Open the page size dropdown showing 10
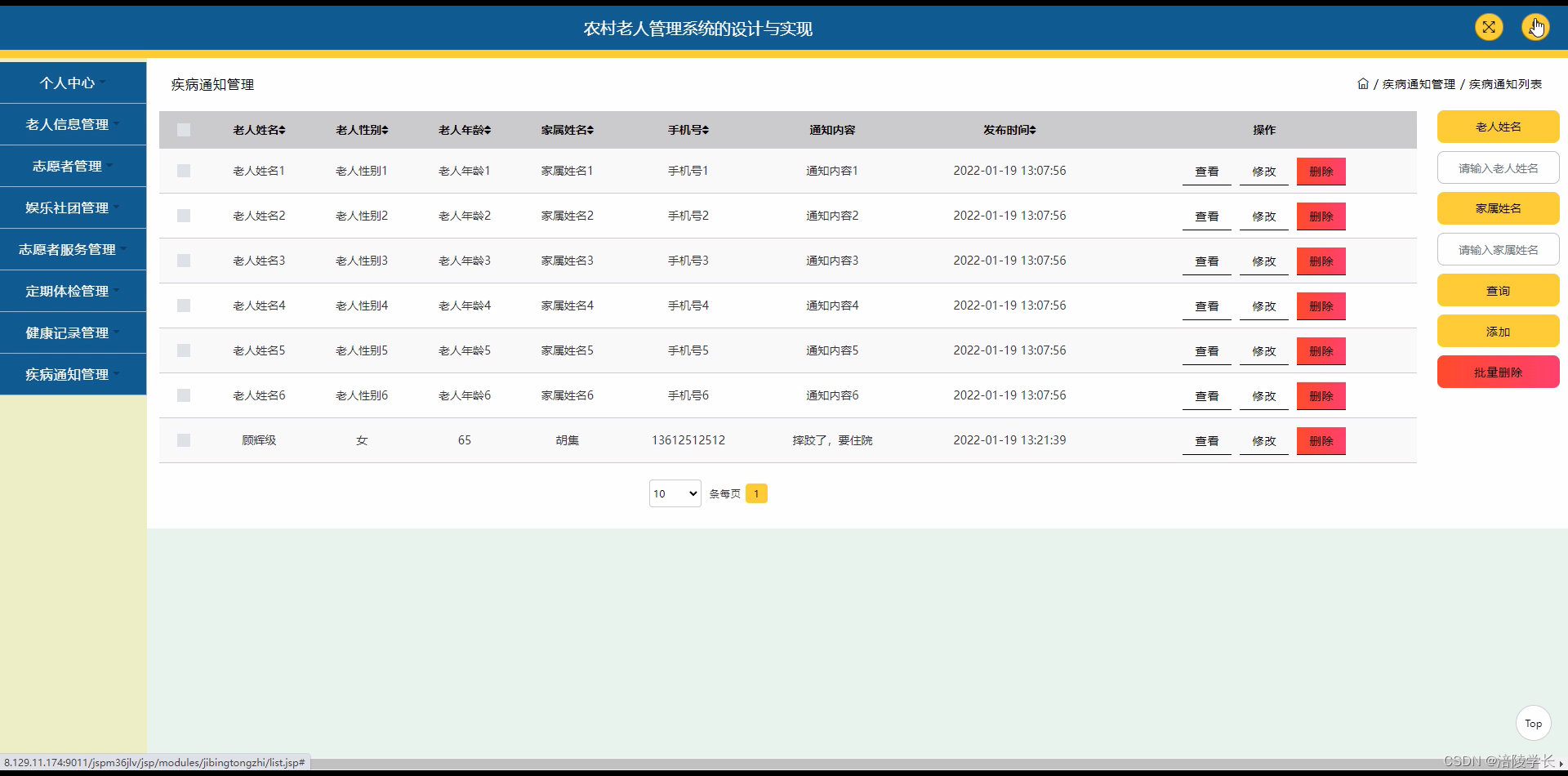 click(x=674, y=493)
